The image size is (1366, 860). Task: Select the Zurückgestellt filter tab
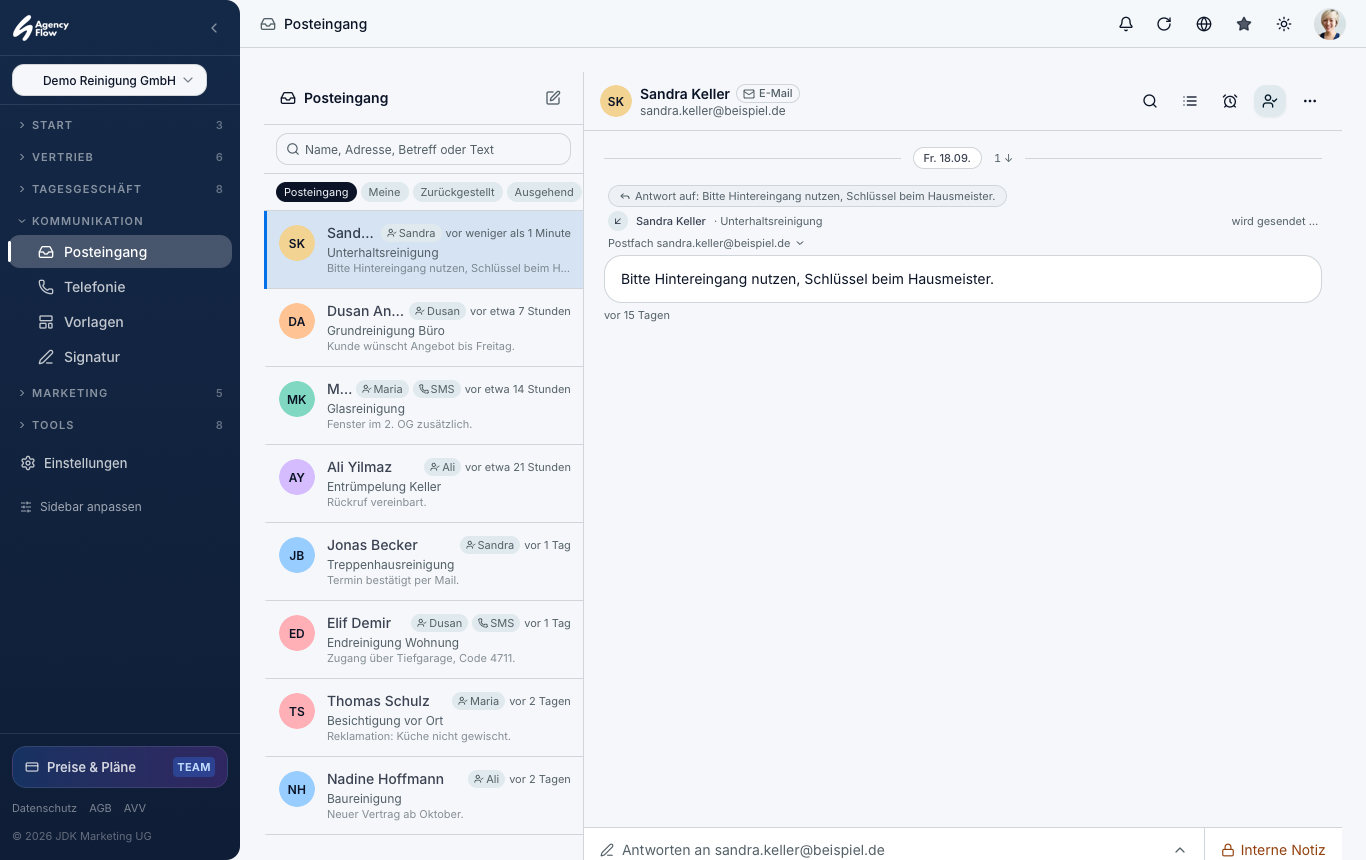[457, 192]
